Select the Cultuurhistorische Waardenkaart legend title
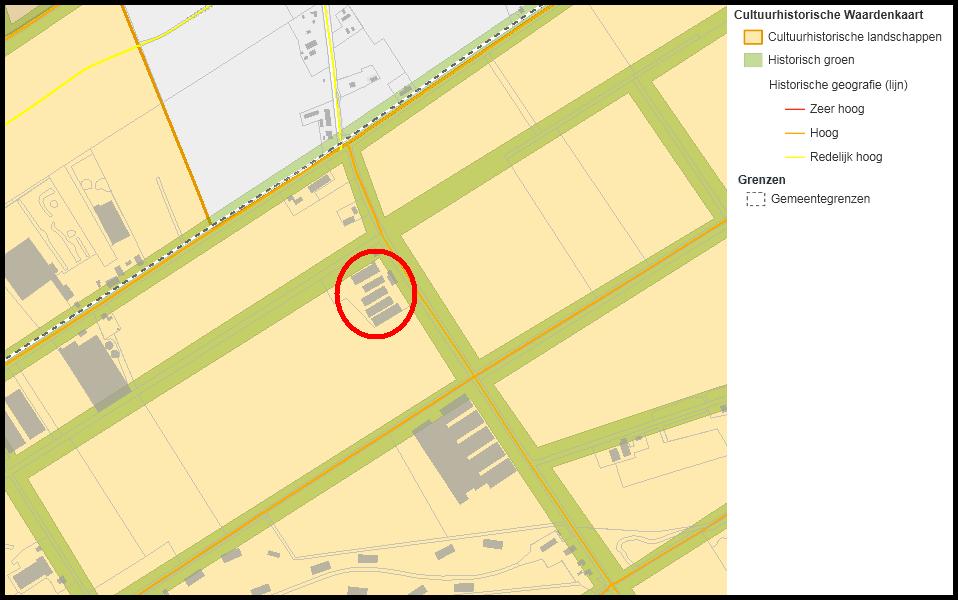 point(828,15)
